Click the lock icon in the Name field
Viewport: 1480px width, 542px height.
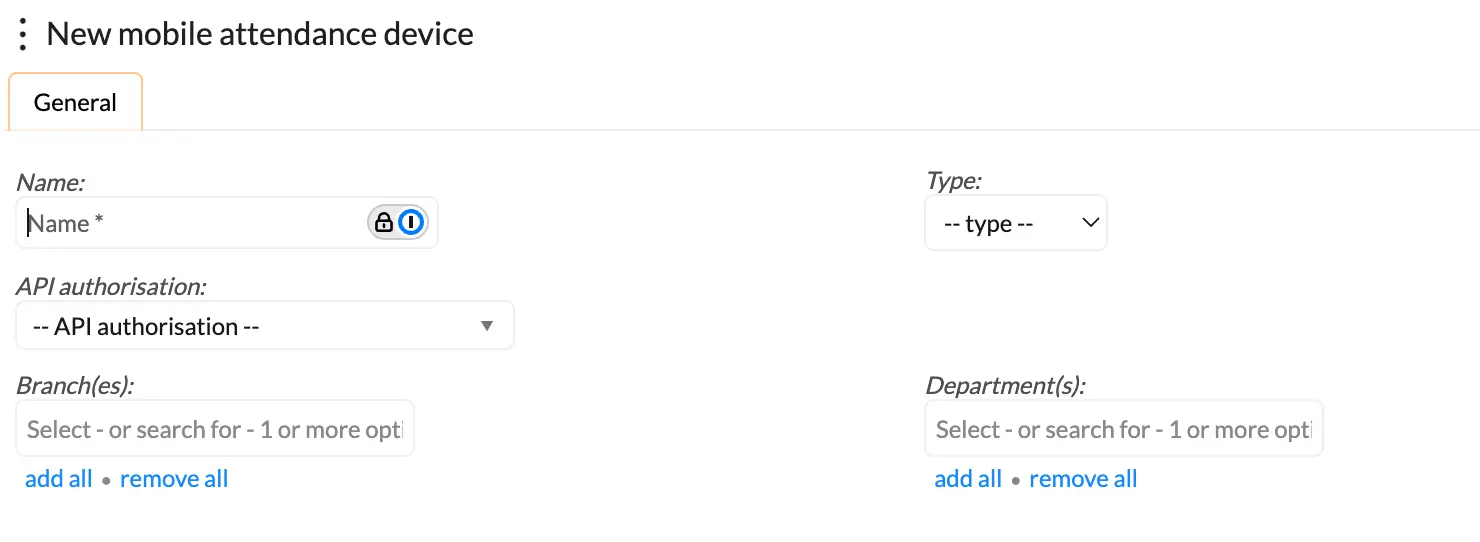point(383,223)
